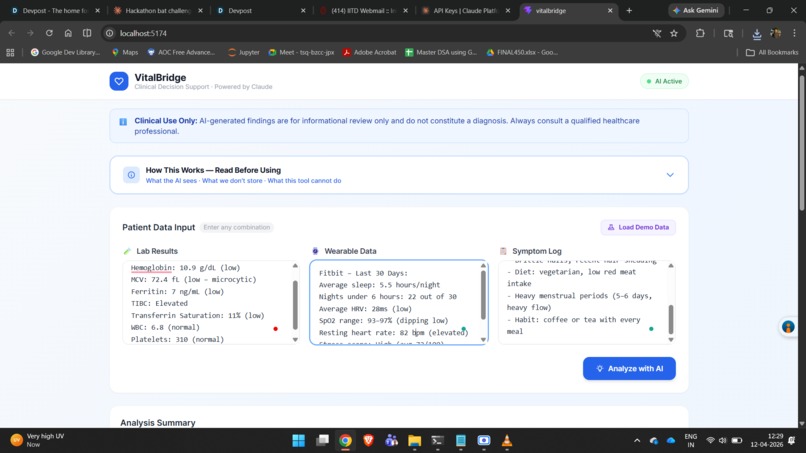The height and width of the screenshot is (453, 806).
Task: Click the Lab Results scroll down arrow
Action: click(295, 339)
